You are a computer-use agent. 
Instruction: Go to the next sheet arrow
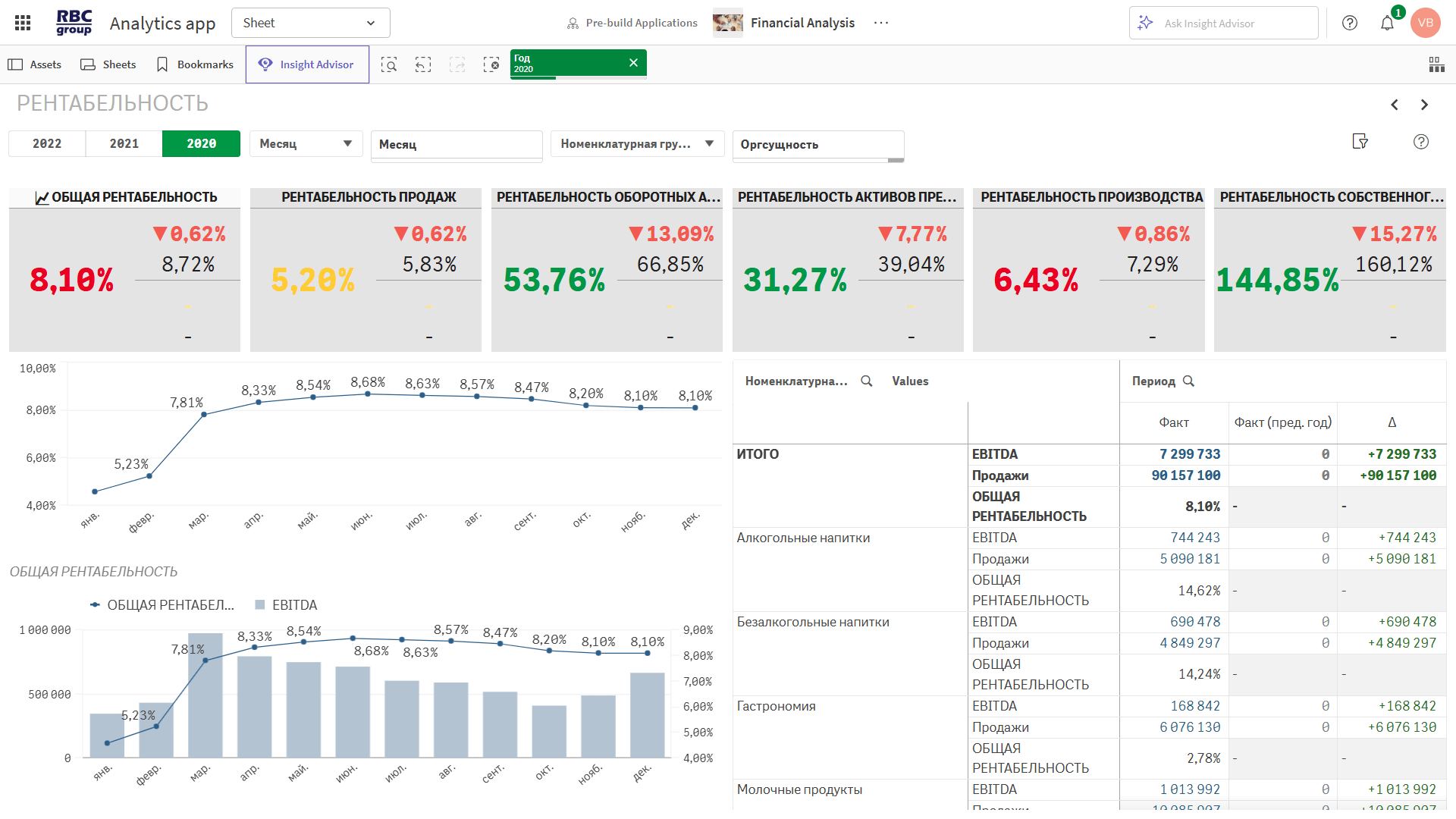pyautogui.click(x=1424, y=105)
